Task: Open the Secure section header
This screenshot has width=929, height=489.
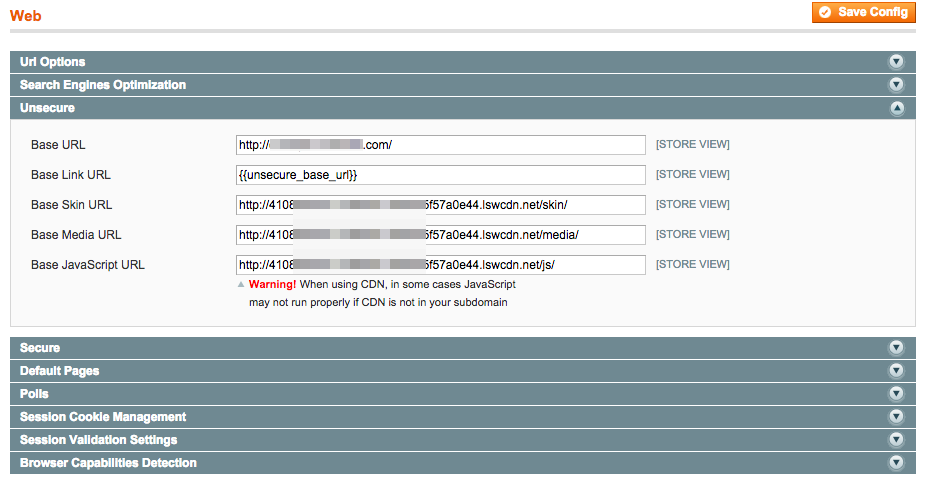Action: (x=40, y=348)
